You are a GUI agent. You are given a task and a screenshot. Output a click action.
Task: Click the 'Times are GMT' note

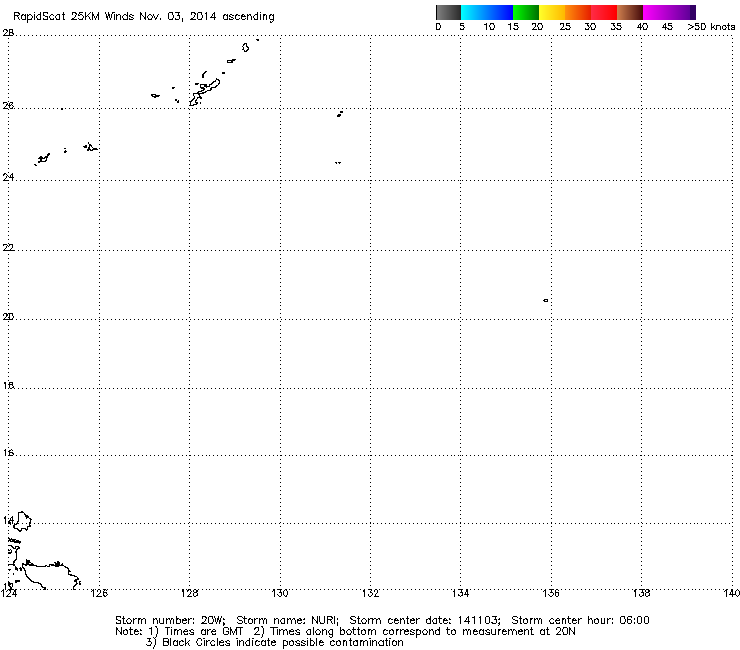point(203,632)
